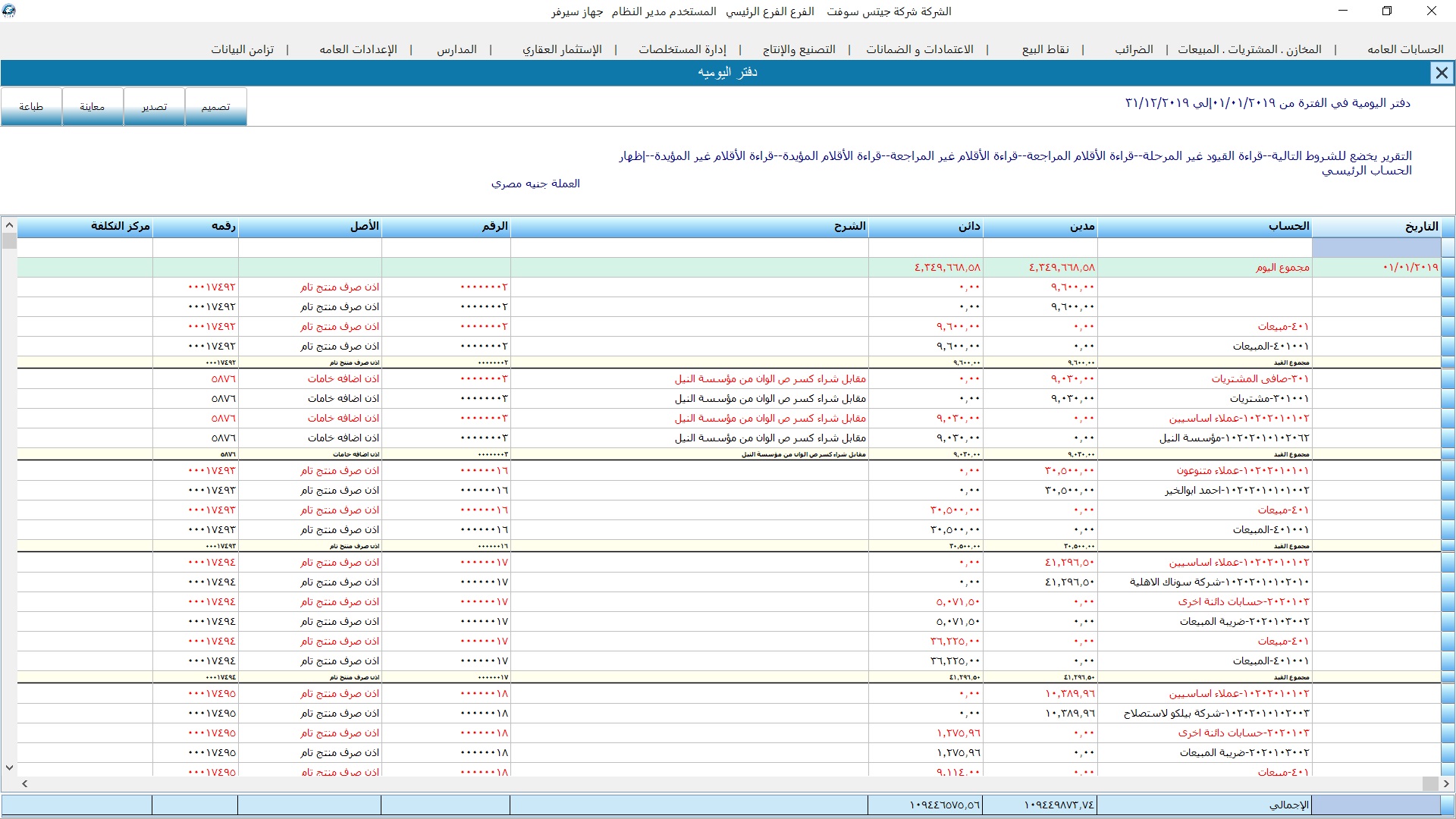
Task: Sort by the التاريخ column header
Action: (x=1376, y=227)
